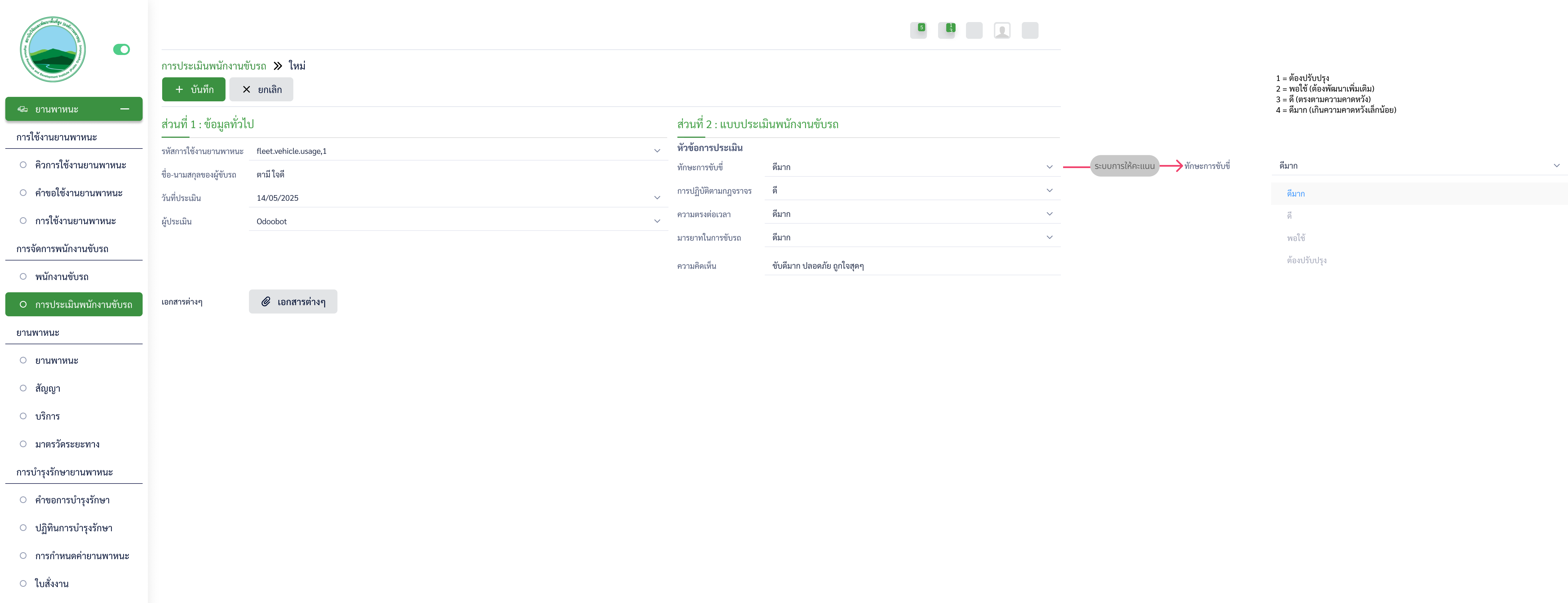Click the plus icon on บันทึก button

(179, 90)
